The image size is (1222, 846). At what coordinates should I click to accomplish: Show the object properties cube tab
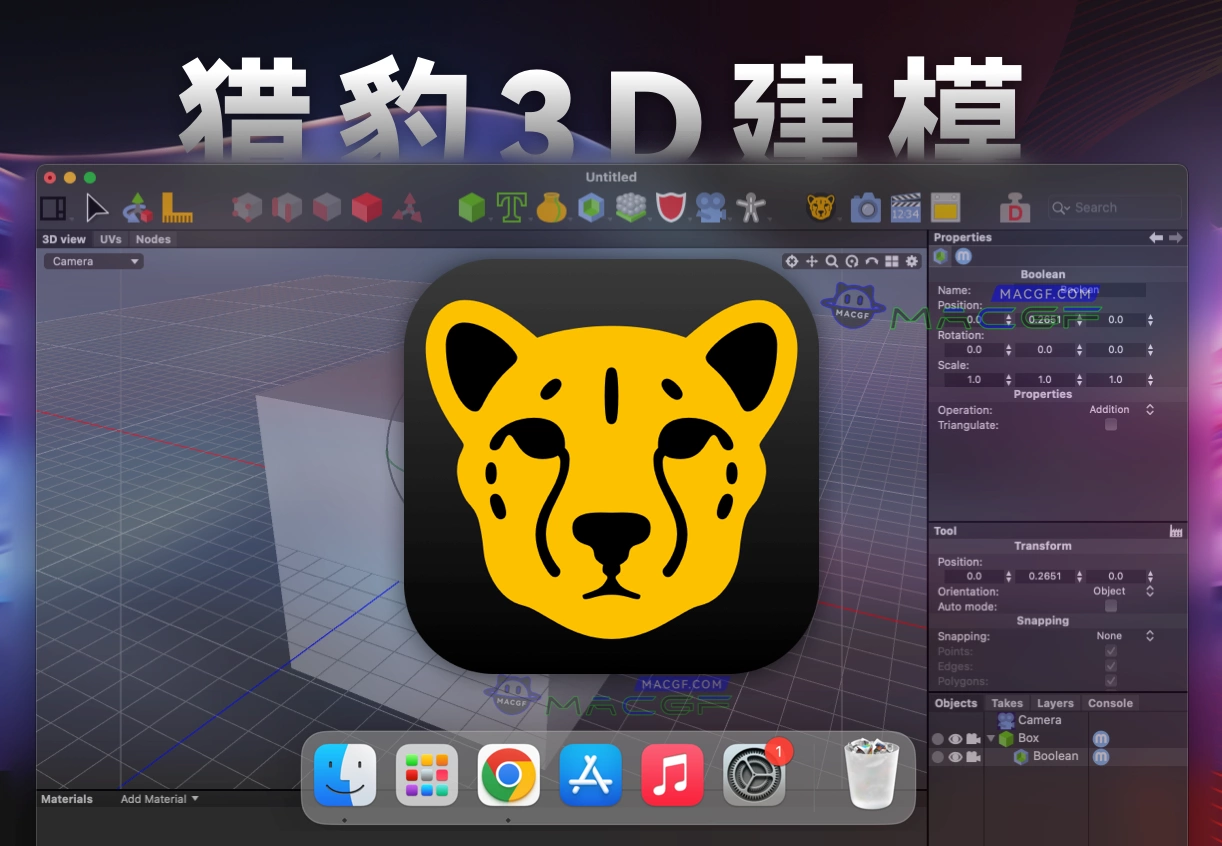(941, 257)
